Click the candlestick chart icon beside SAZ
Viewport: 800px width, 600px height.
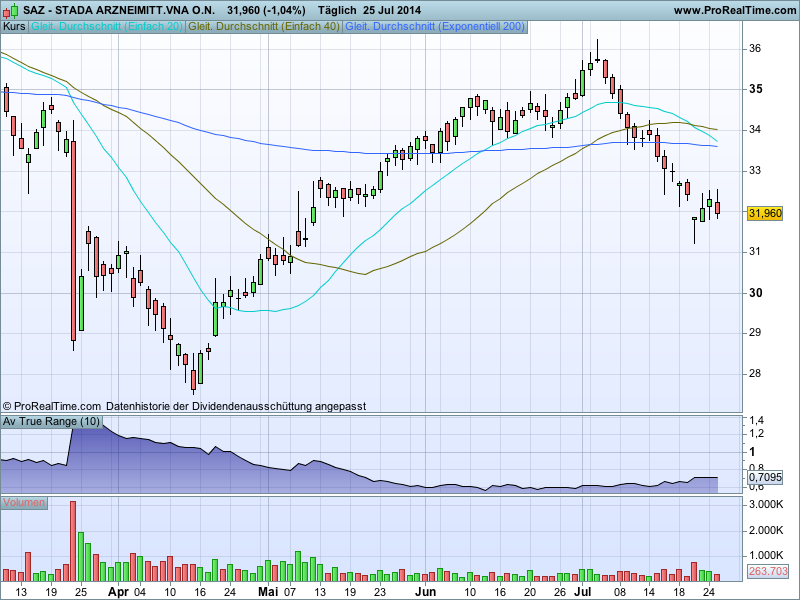(11, 10)
